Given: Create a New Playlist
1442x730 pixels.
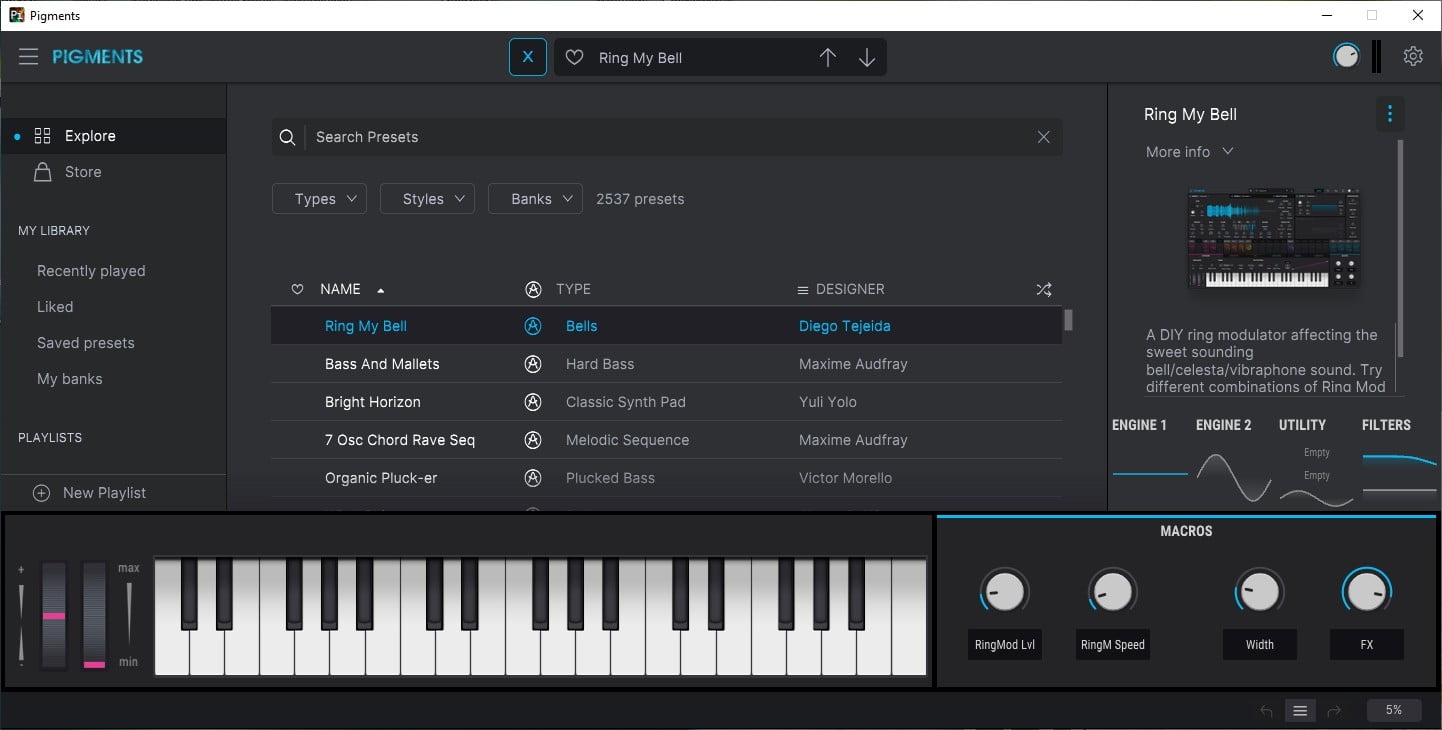Looking at the screenshot, I should (104, 493).
